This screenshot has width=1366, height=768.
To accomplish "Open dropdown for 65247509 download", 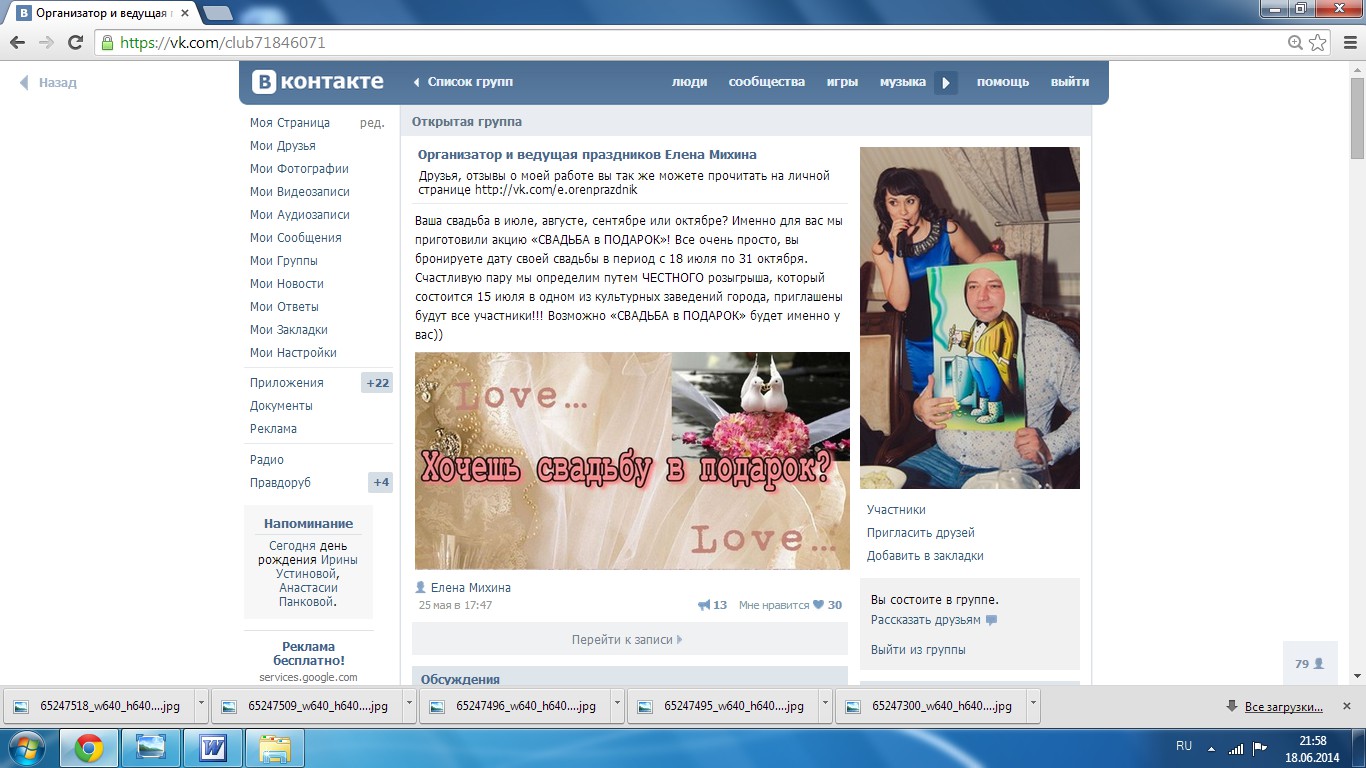I will coord(409,705).
